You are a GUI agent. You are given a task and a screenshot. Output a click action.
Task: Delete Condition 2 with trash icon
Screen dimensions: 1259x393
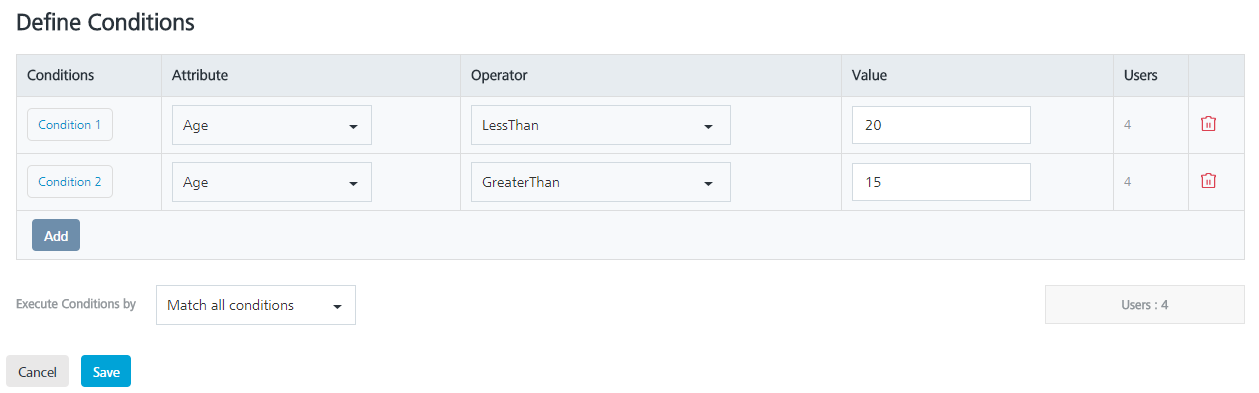(x=1208, y=181)
